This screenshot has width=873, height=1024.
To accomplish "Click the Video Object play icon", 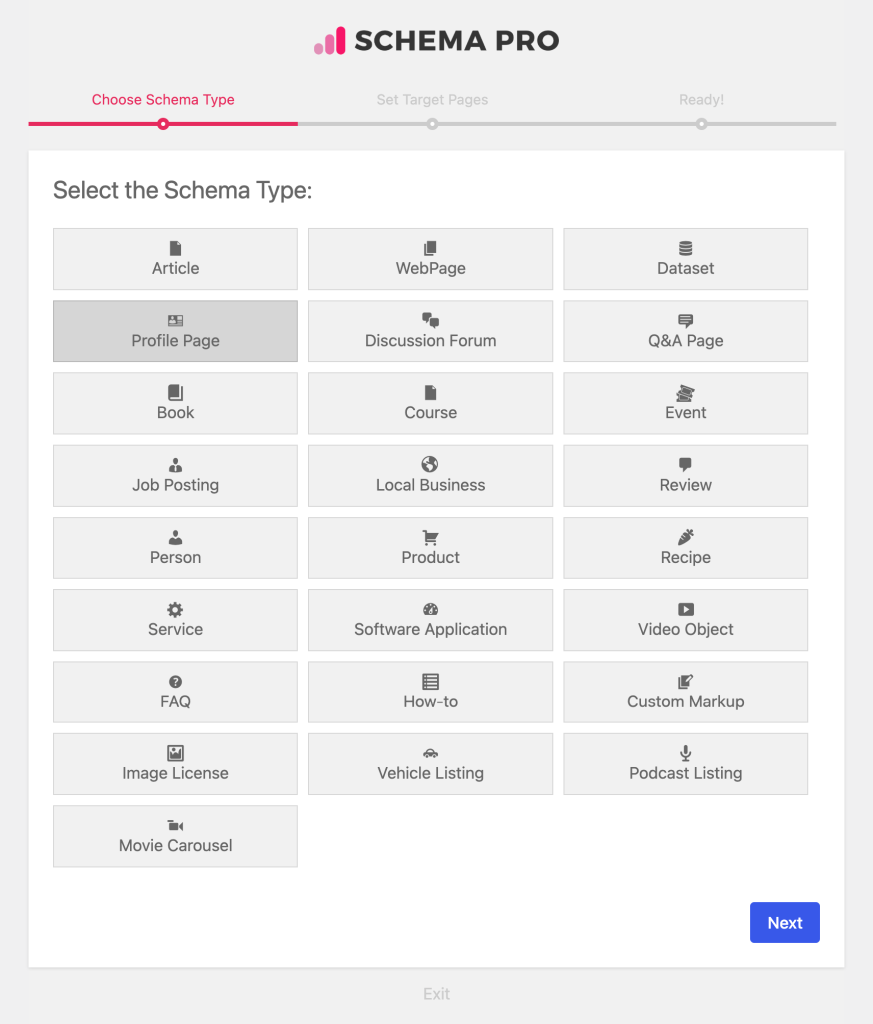I will pyautogui.click(x=686, y=609).
